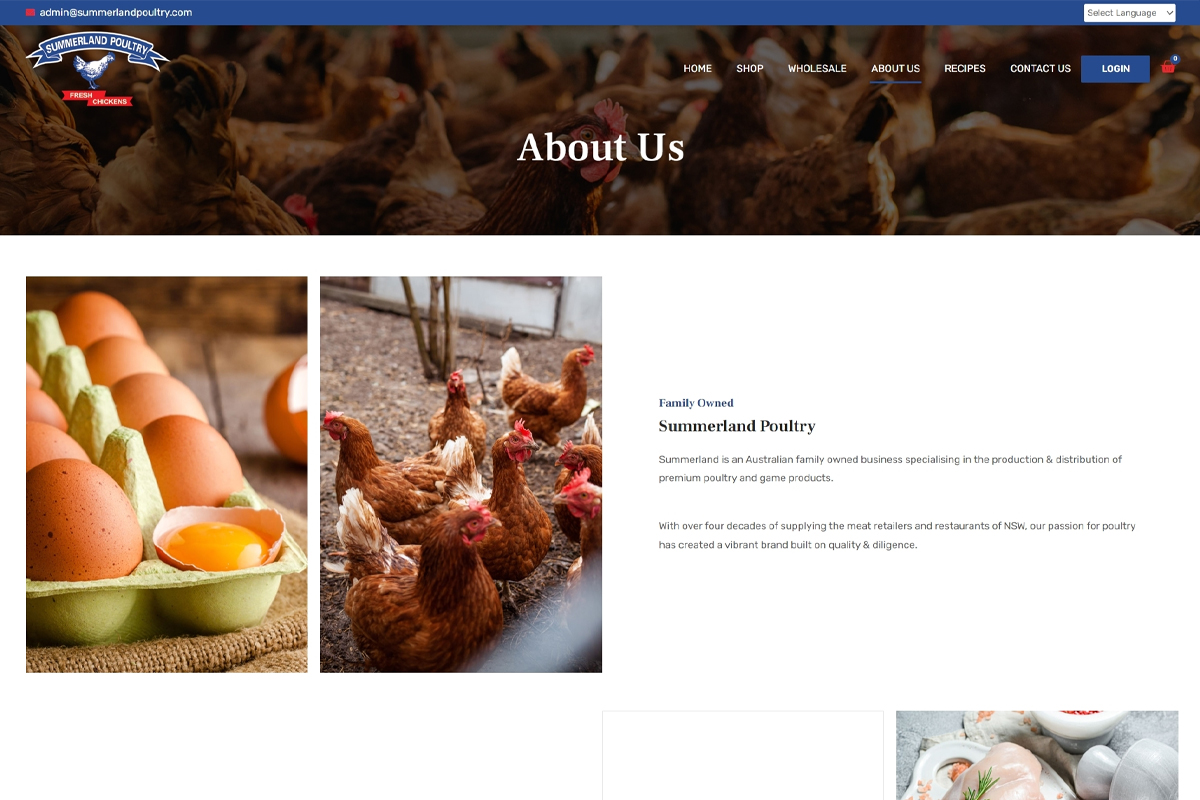Click the admin@summerlandpoultry.com email link

coord(116,13)
